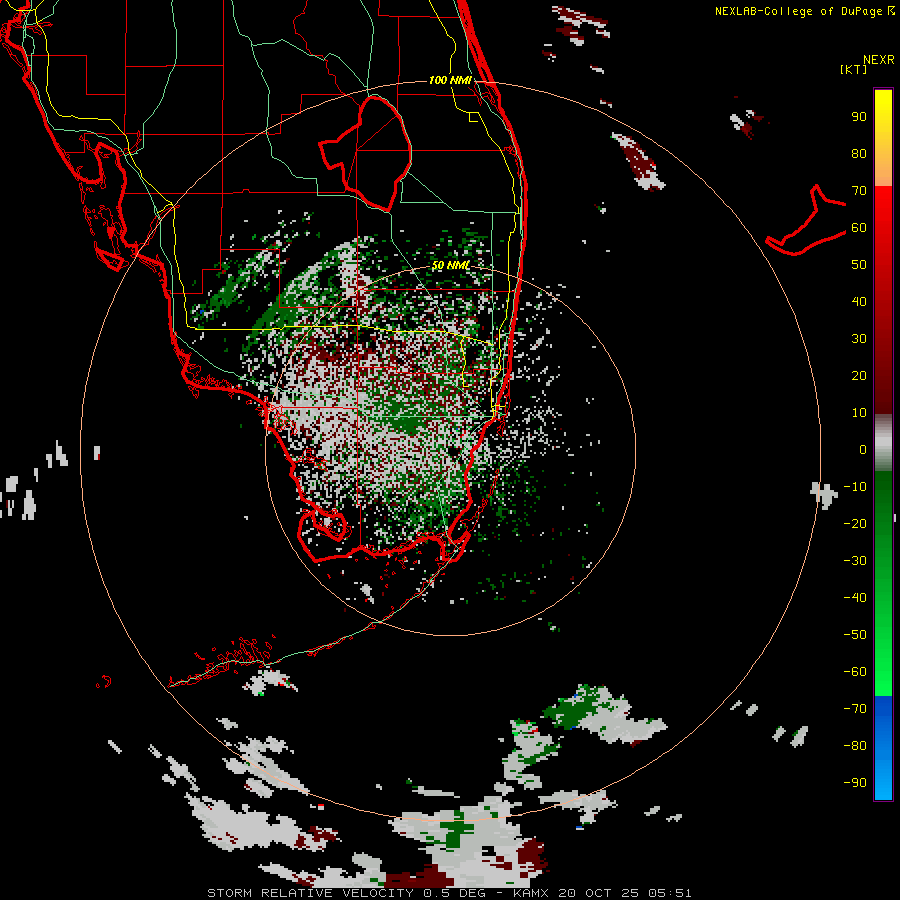Click the 100 NMI range ring label

(x=451, y=80)
